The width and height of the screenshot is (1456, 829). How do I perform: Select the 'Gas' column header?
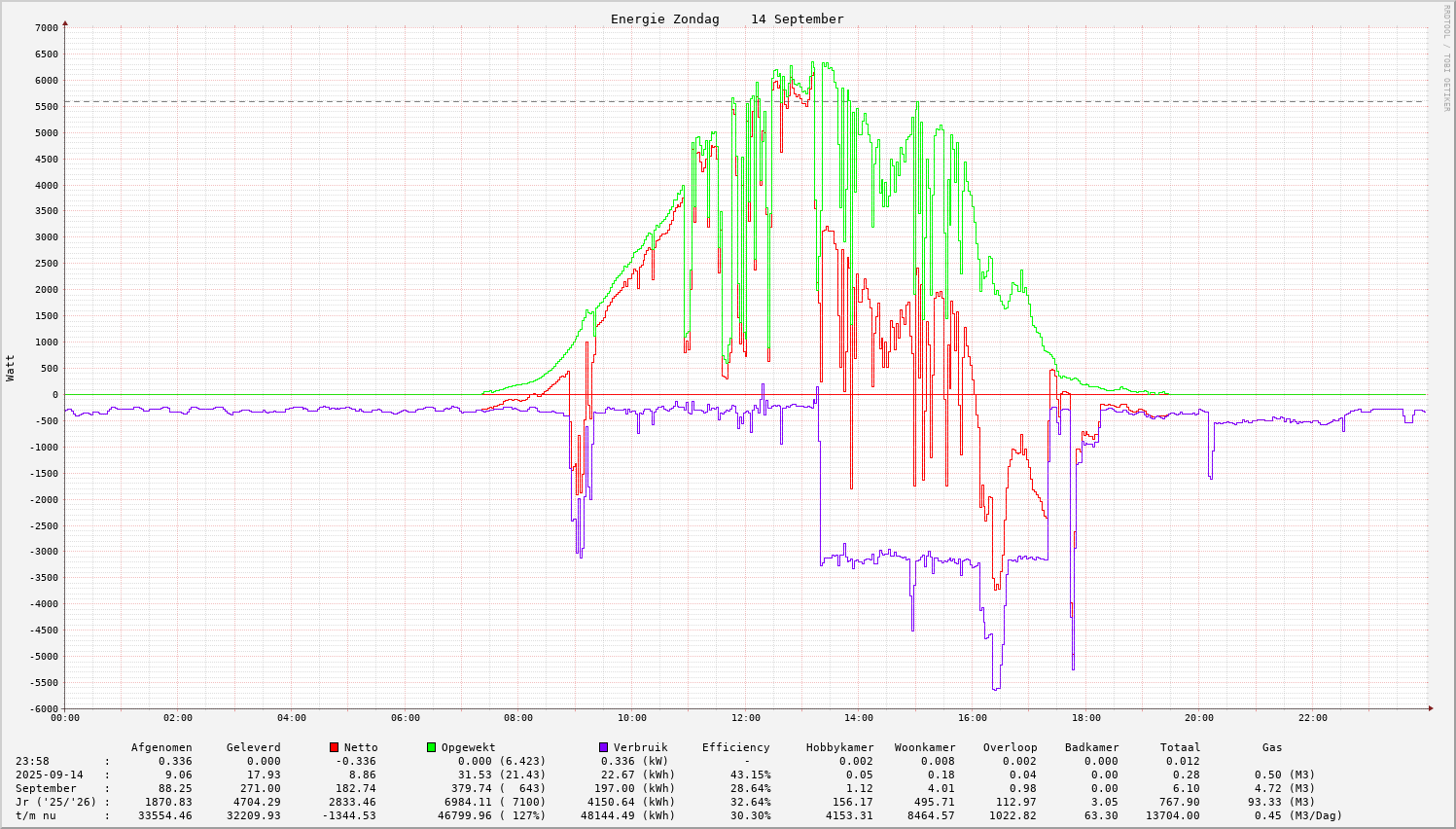coord(1272,747)
